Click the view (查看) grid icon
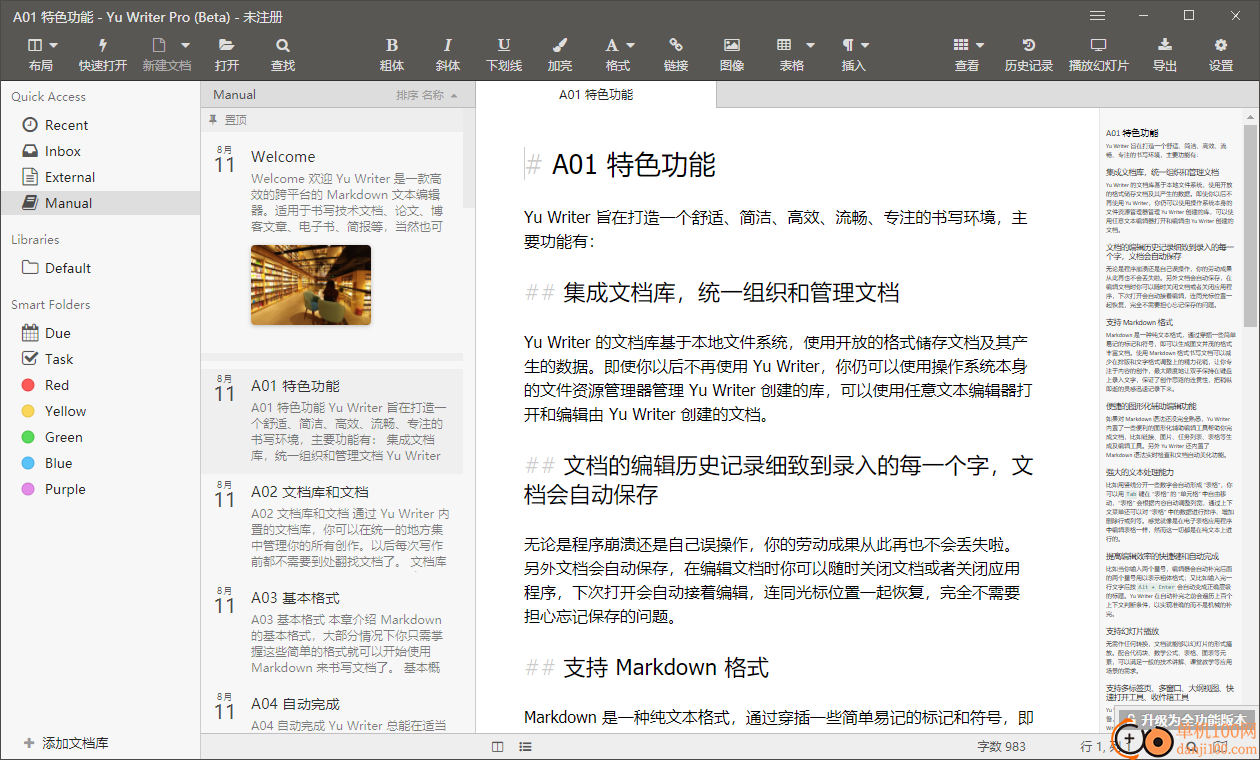Viewport: 1260px width, 760px height. click(961, 45)
